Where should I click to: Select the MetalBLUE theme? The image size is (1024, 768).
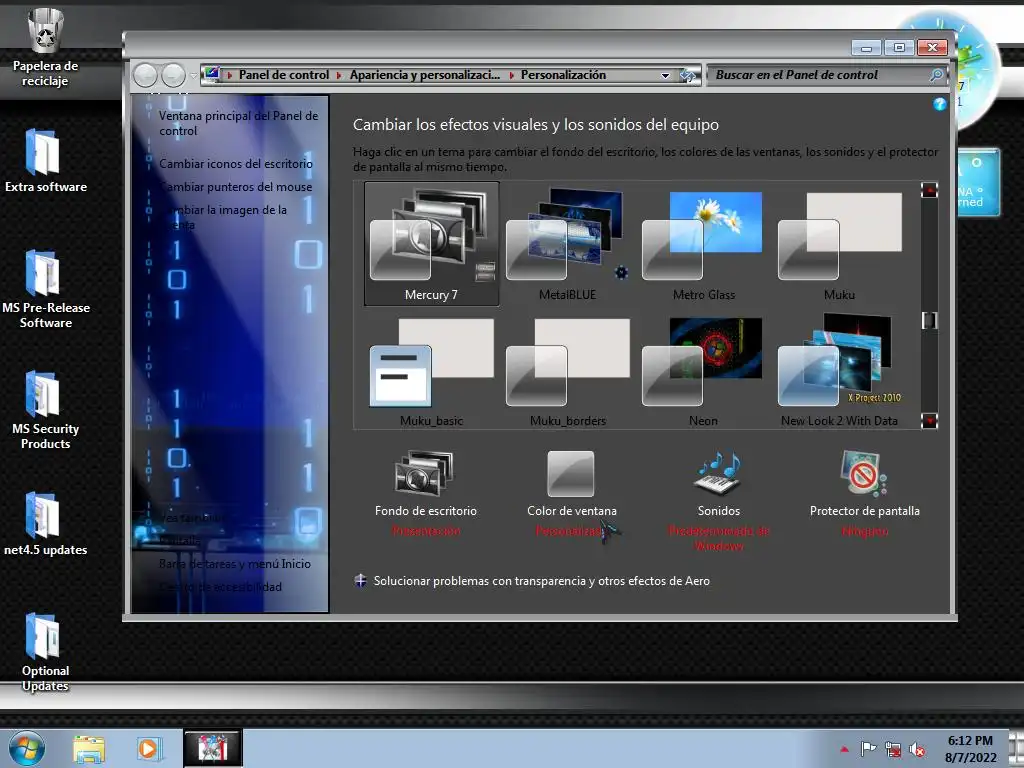tap(568, 244)
